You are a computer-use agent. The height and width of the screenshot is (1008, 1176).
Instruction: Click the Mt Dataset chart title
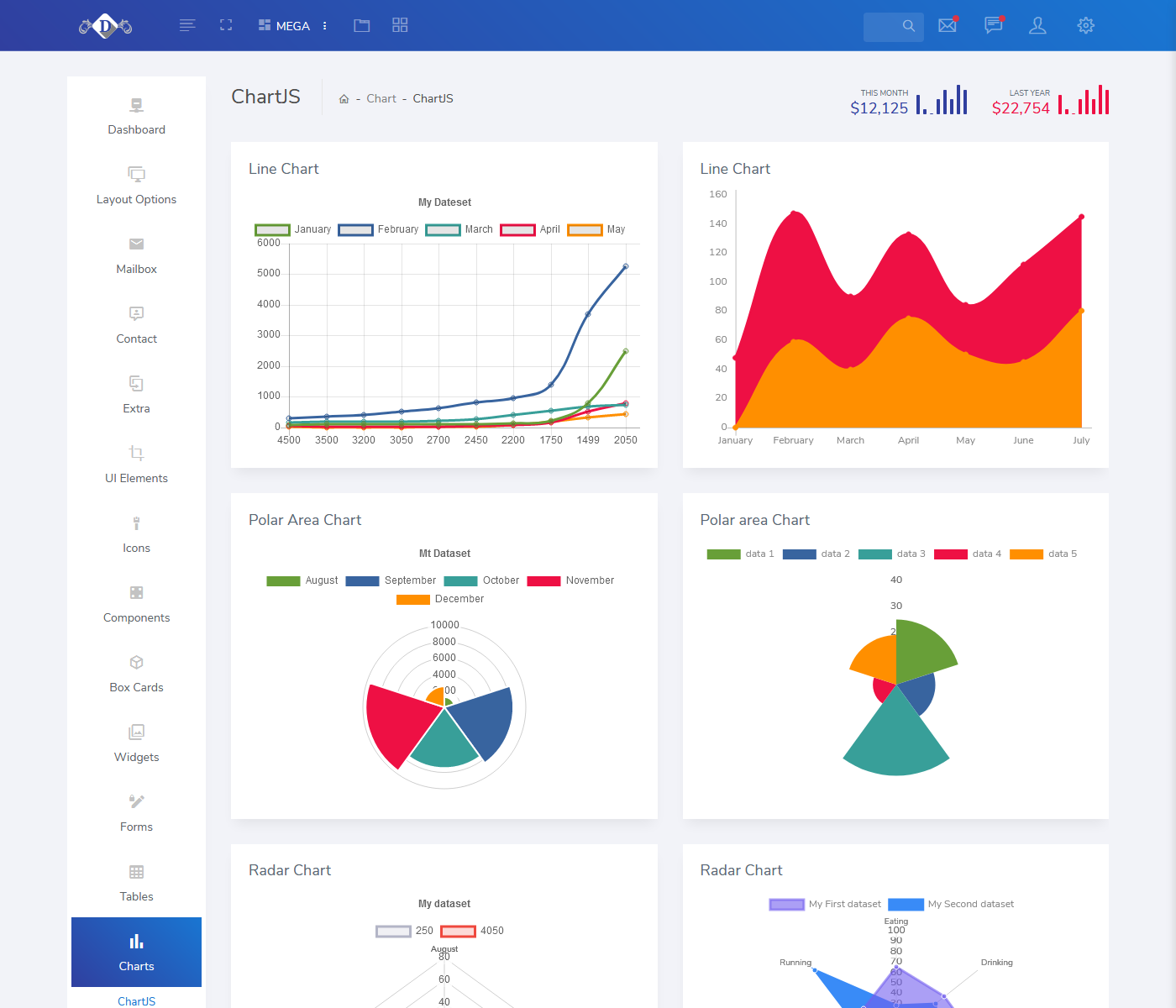pos(444,554)
